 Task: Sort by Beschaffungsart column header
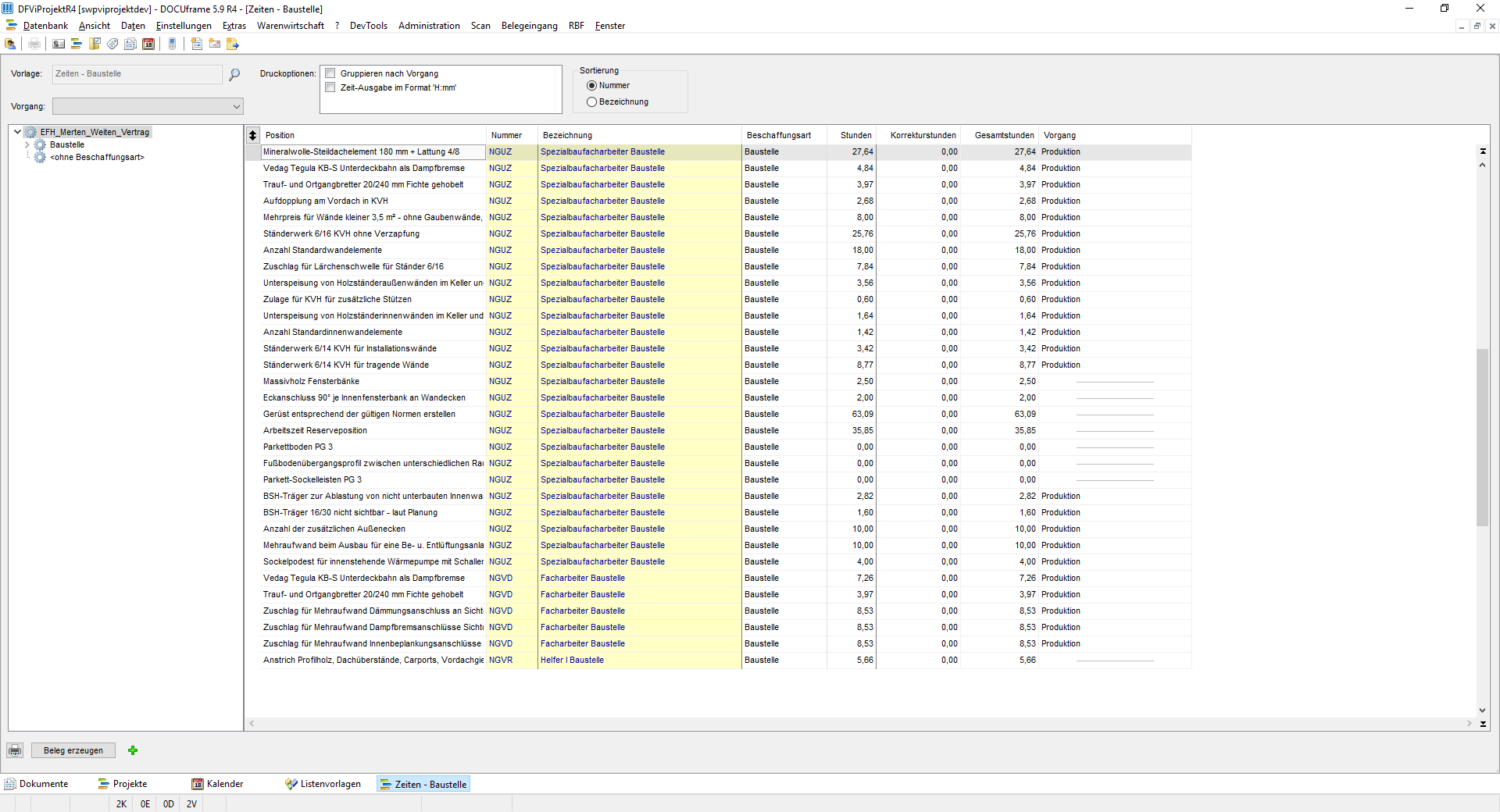(x=784, y=135)
